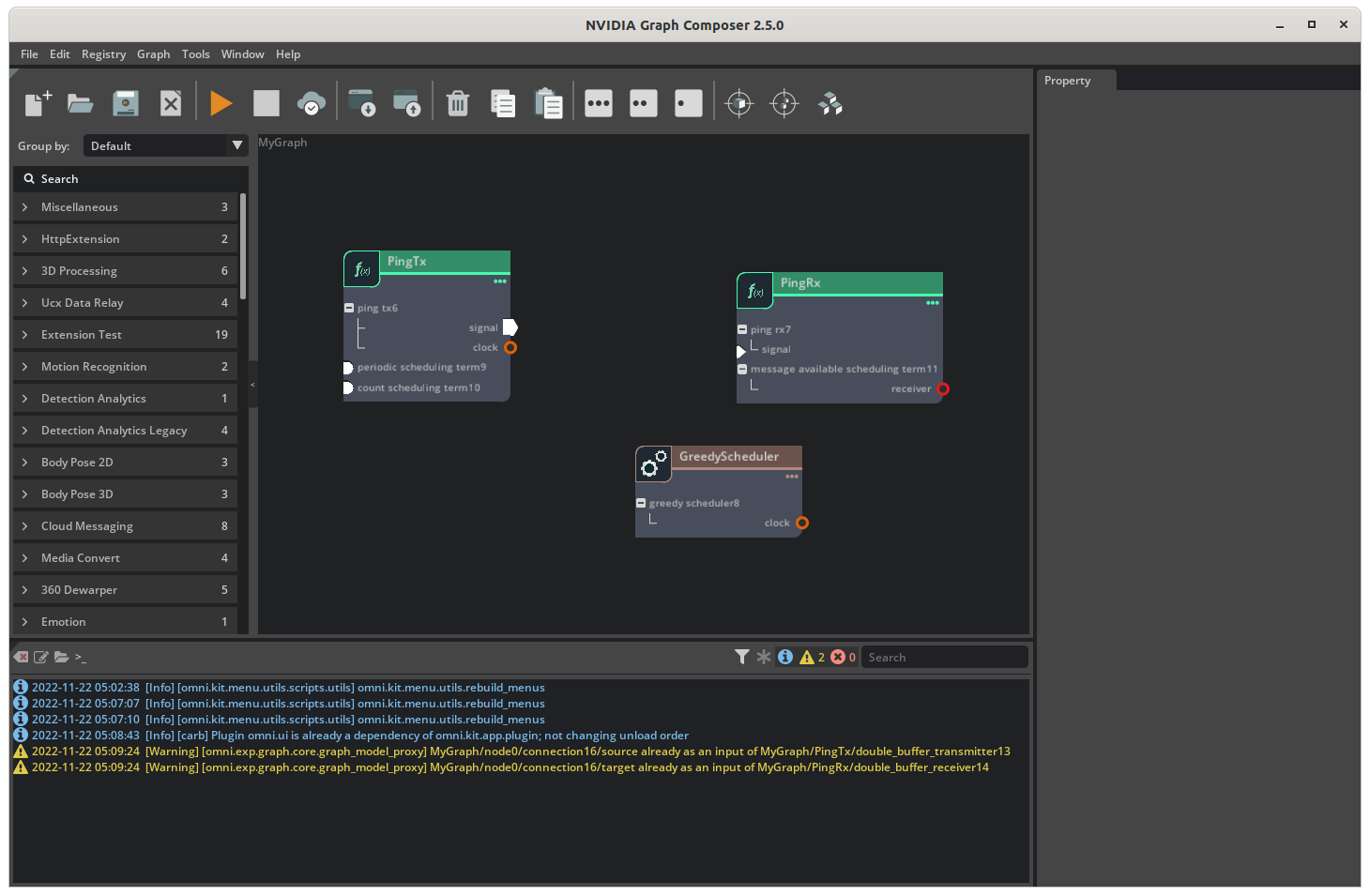Click the cloud checkmark registry sync icon

point(312,103)
